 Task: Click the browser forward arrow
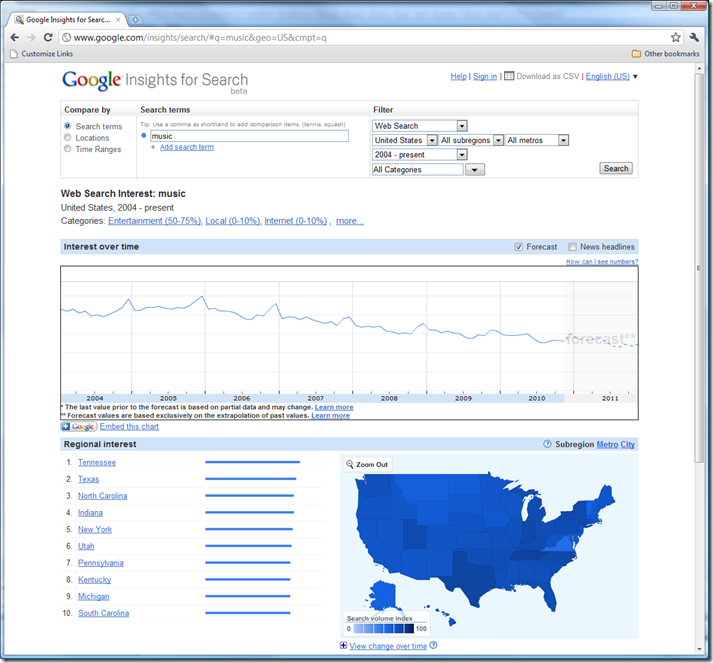[x=31, y=37]
